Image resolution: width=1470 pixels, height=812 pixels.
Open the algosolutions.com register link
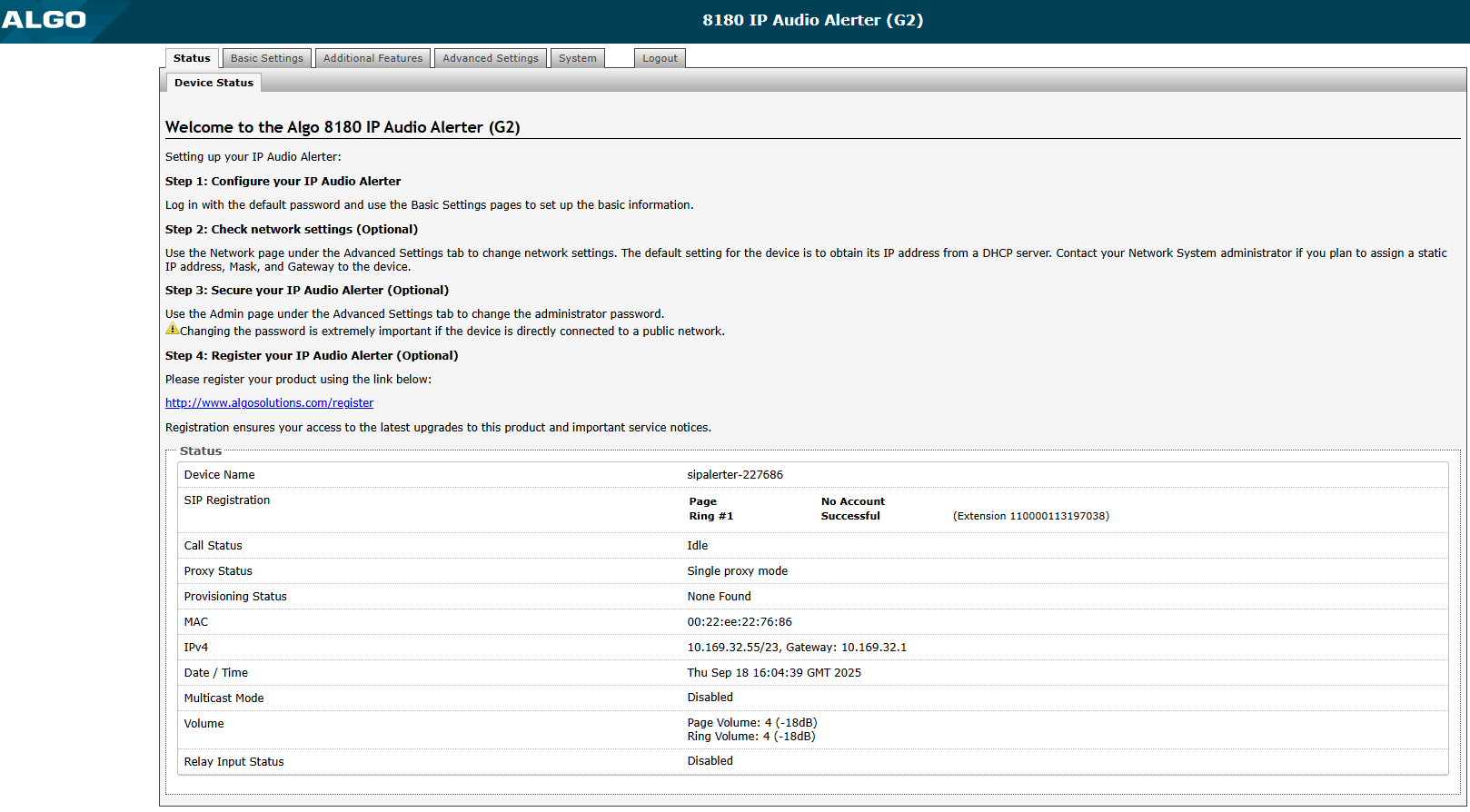coord(269,403)
